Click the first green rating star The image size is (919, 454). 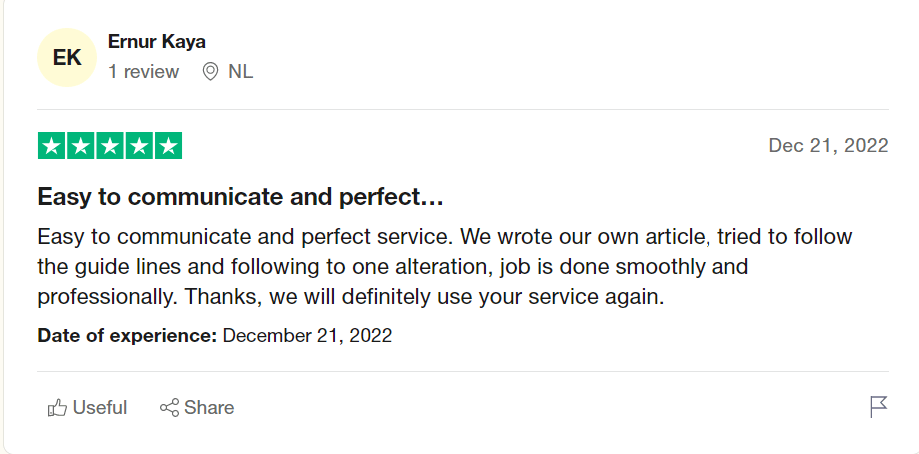coord(52,146)
